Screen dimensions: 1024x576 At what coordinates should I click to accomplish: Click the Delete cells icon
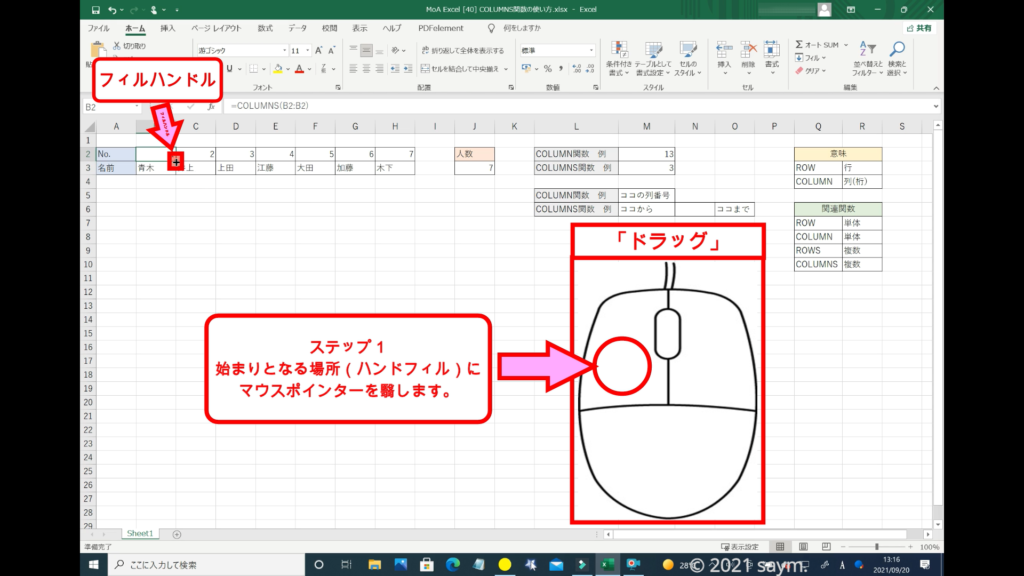click(x=748, y=52)
